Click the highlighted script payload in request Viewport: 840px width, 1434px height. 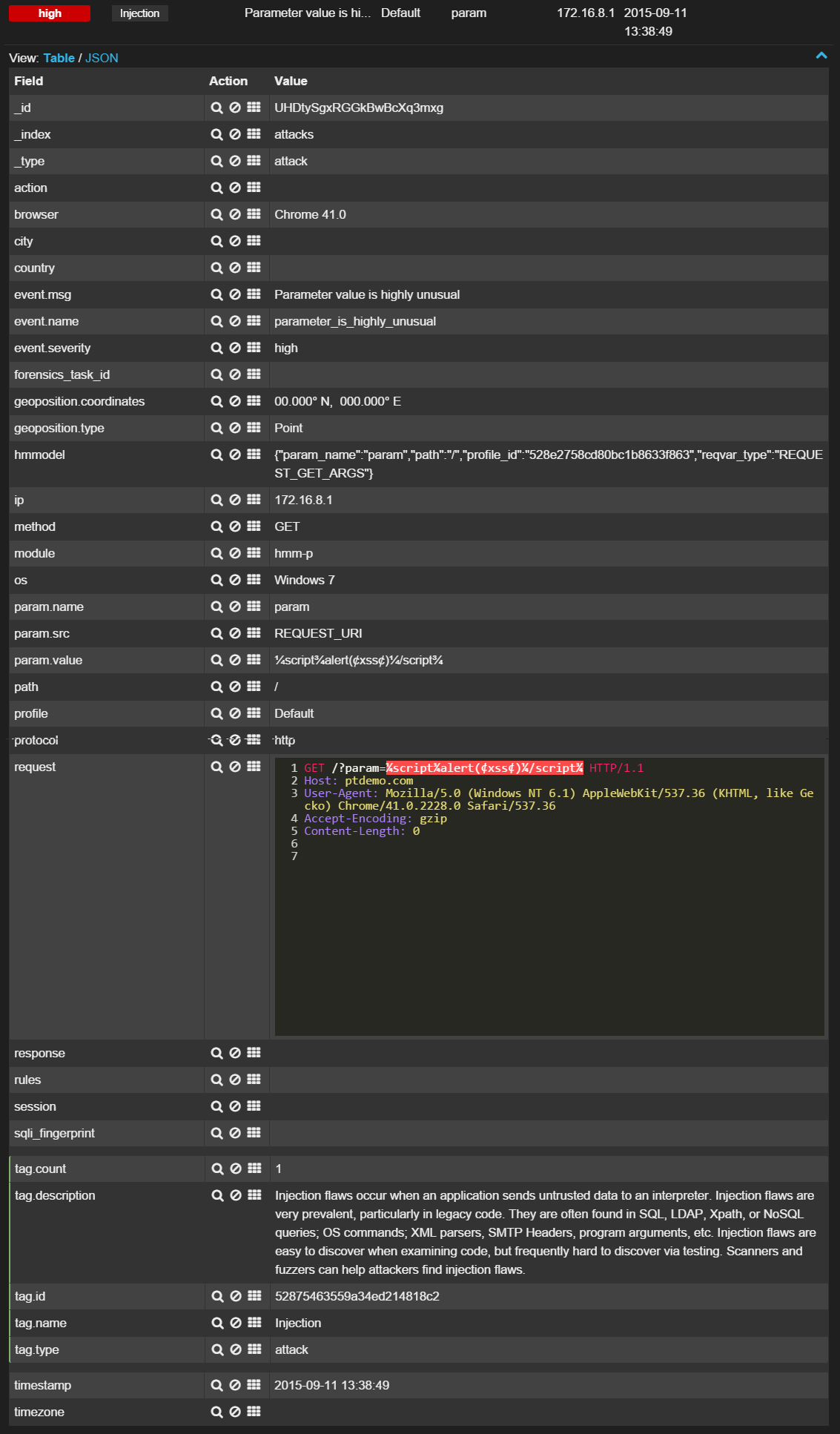point(484,768)
